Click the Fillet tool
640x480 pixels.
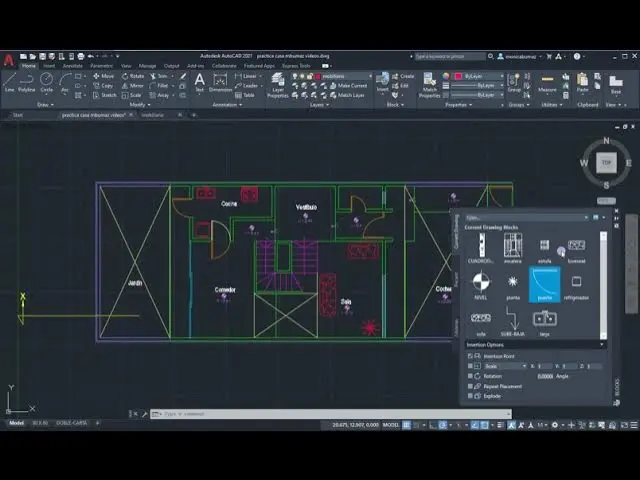coord(159,86)
